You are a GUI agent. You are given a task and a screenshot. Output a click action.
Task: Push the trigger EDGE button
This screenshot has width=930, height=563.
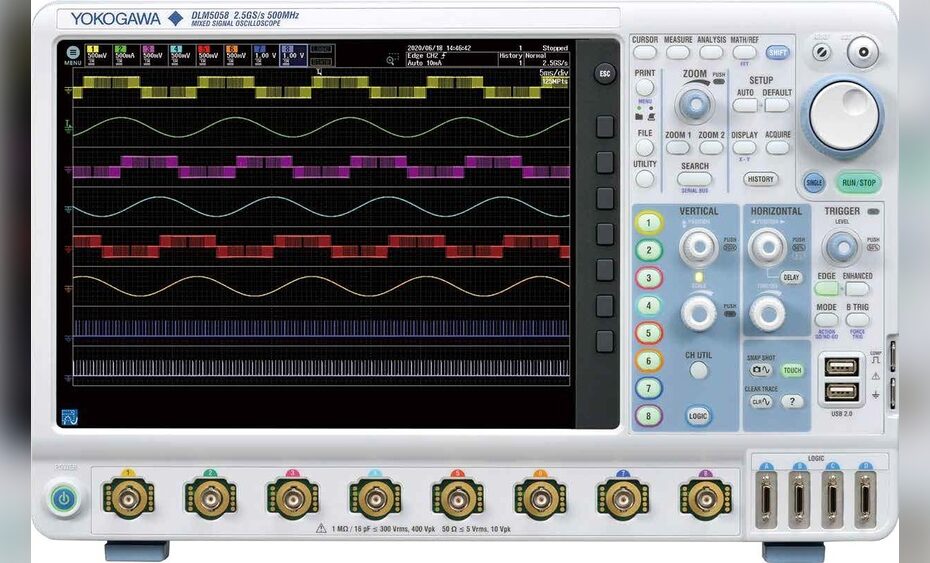(x=826, y=288)
